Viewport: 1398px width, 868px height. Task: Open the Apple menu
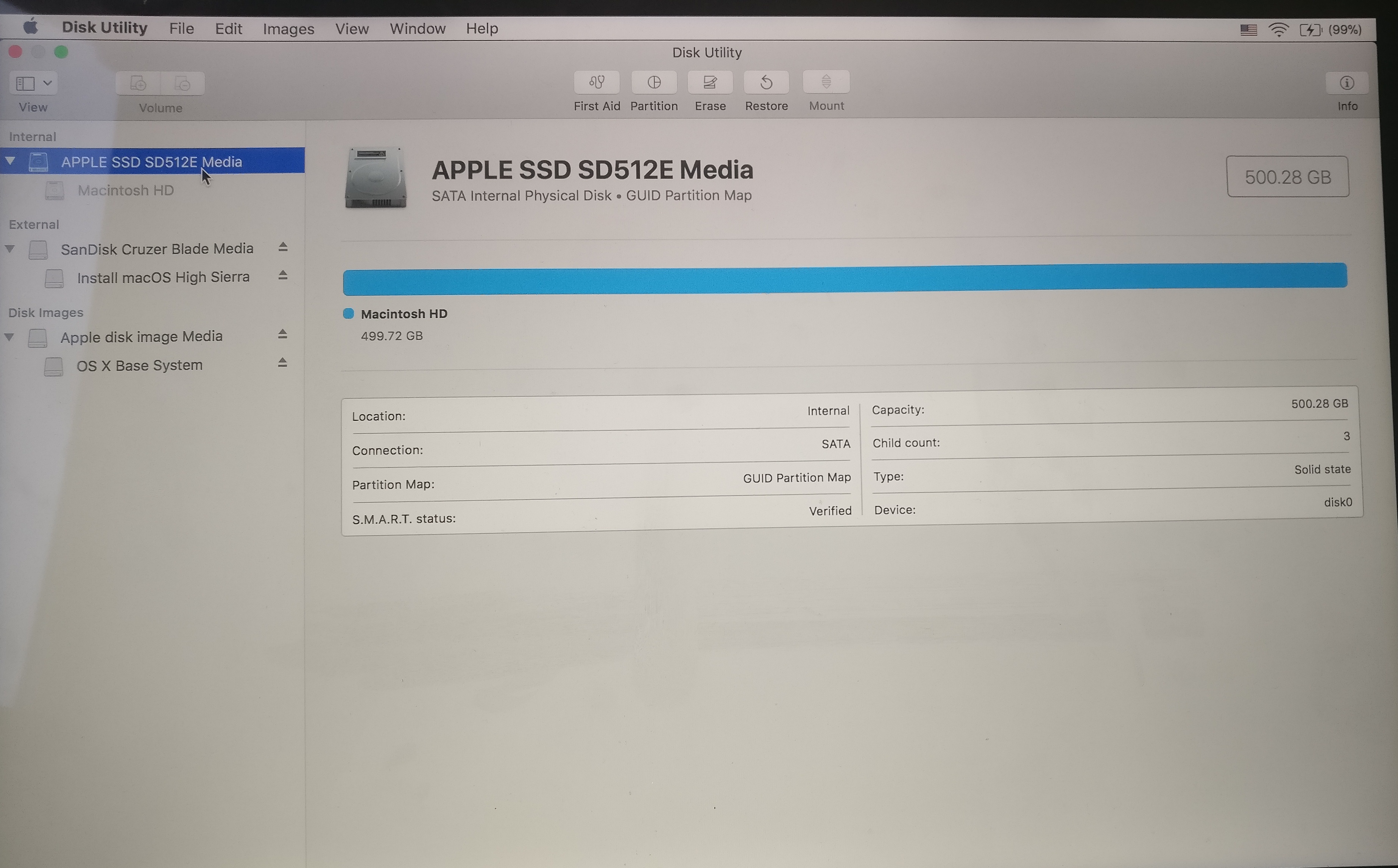[x=30, y=27]
